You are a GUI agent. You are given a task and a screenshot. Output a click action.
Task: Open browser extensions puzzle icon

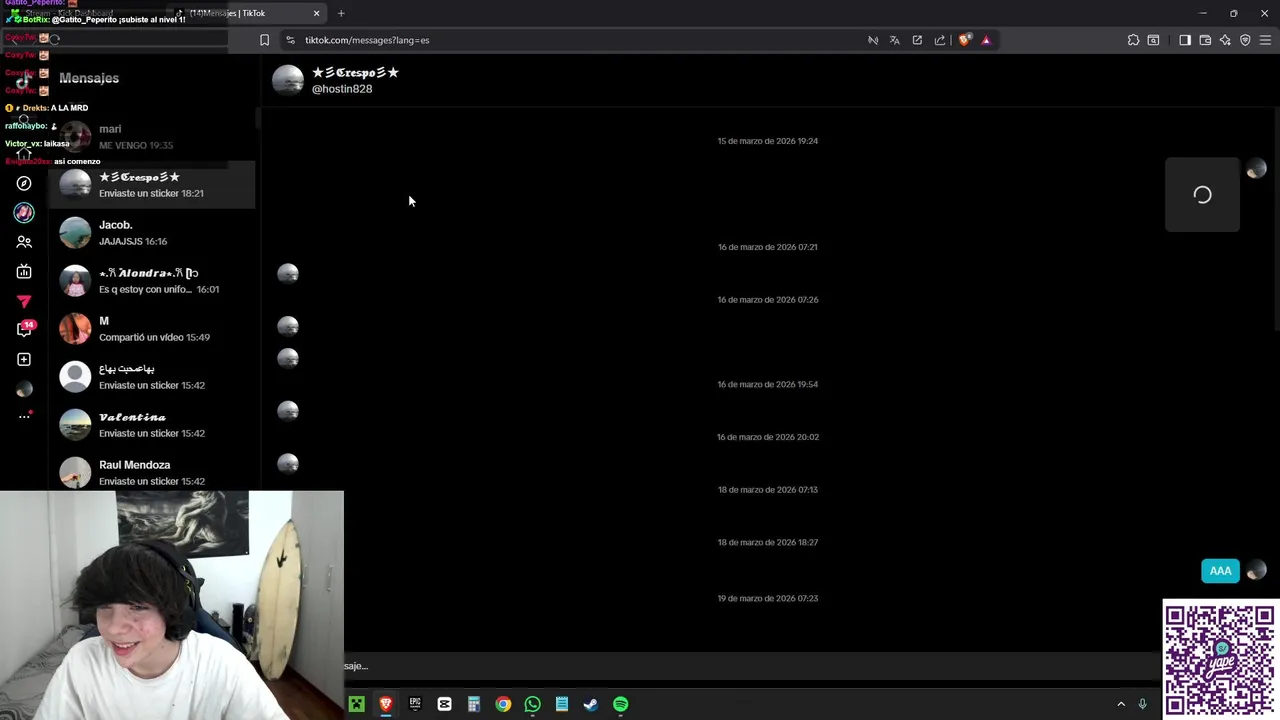click(x=1133, y=40)
